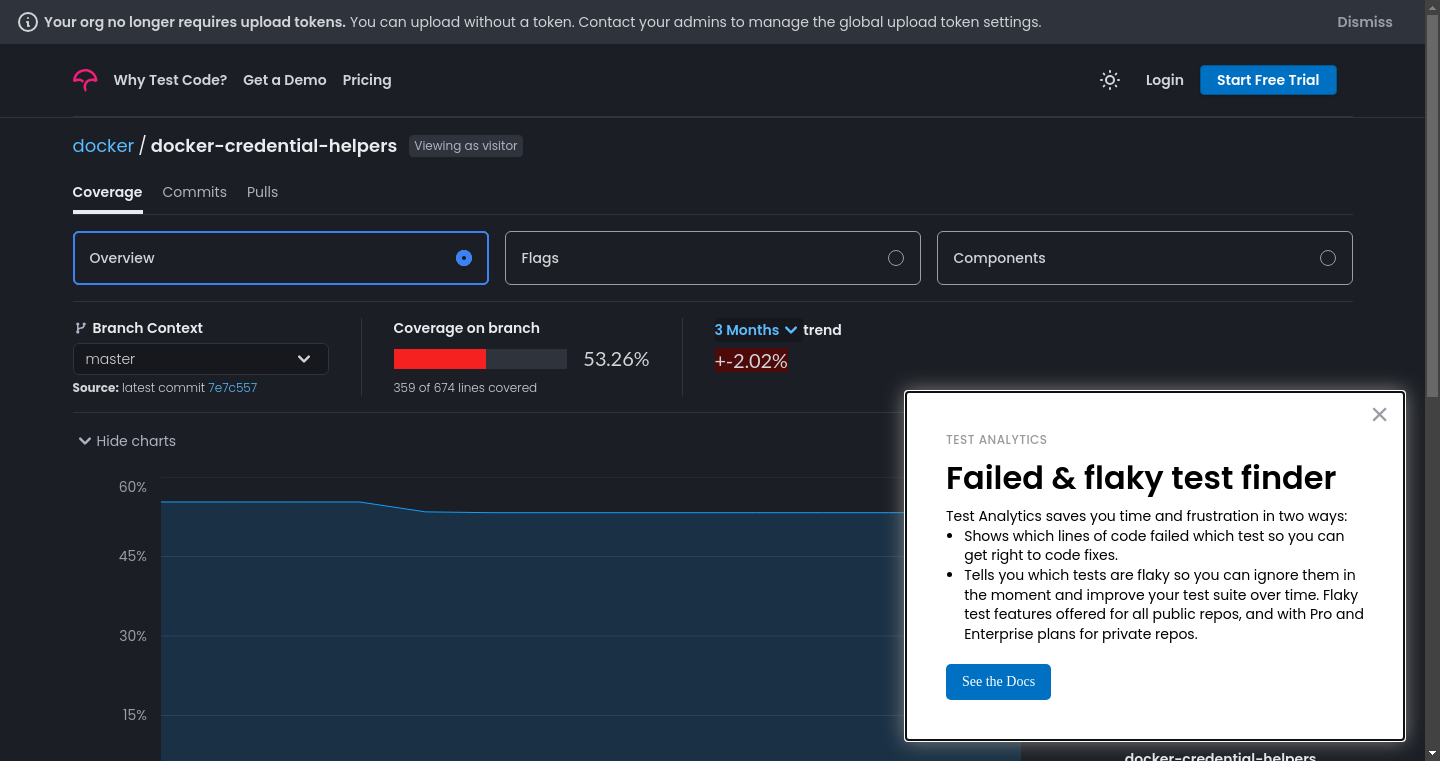
Task: Open the docker organization link
Action: point(103,146)
